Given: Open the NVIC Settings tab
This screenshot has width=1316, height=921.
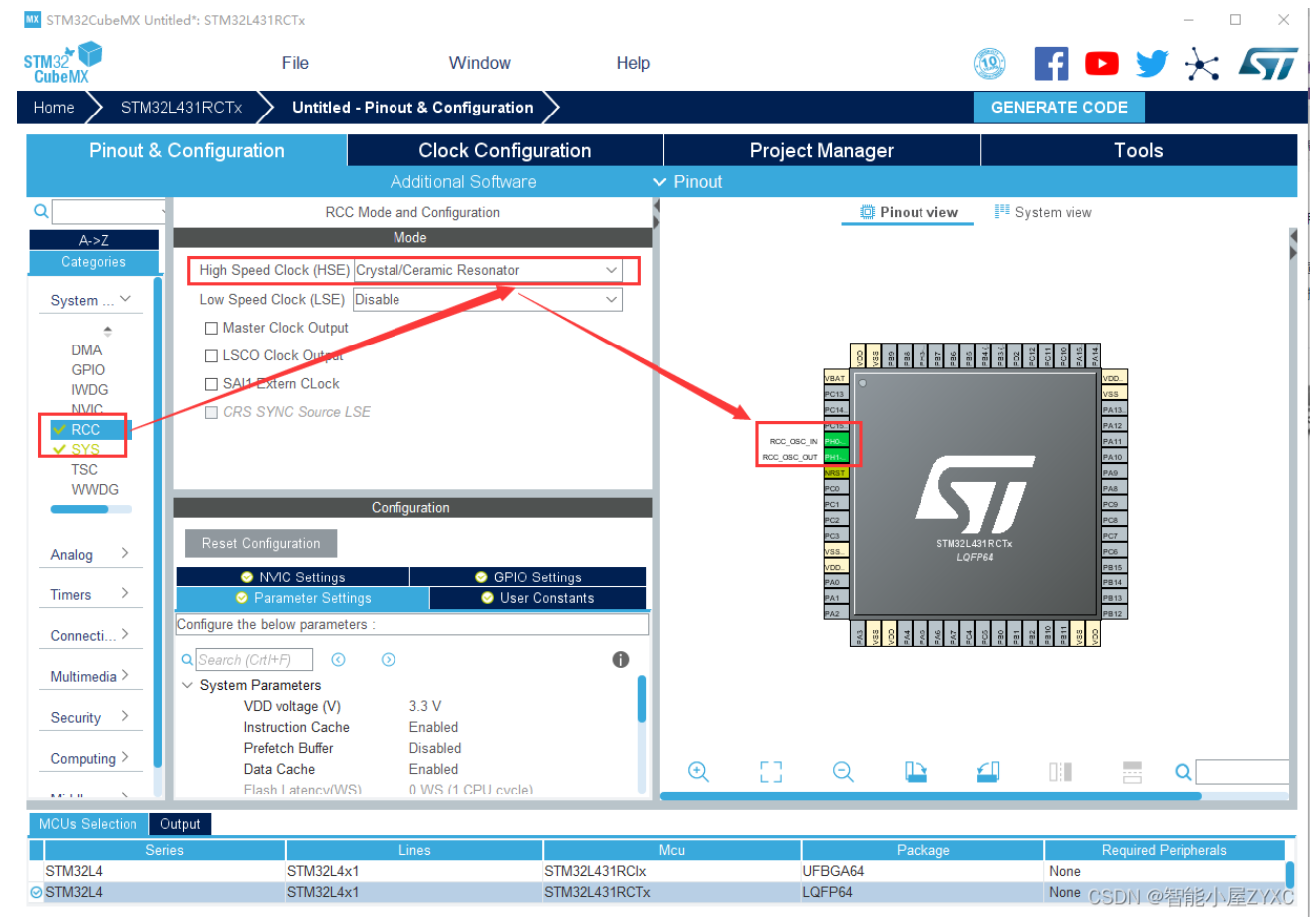Looking at the screenshot, I should pos(293,577).
